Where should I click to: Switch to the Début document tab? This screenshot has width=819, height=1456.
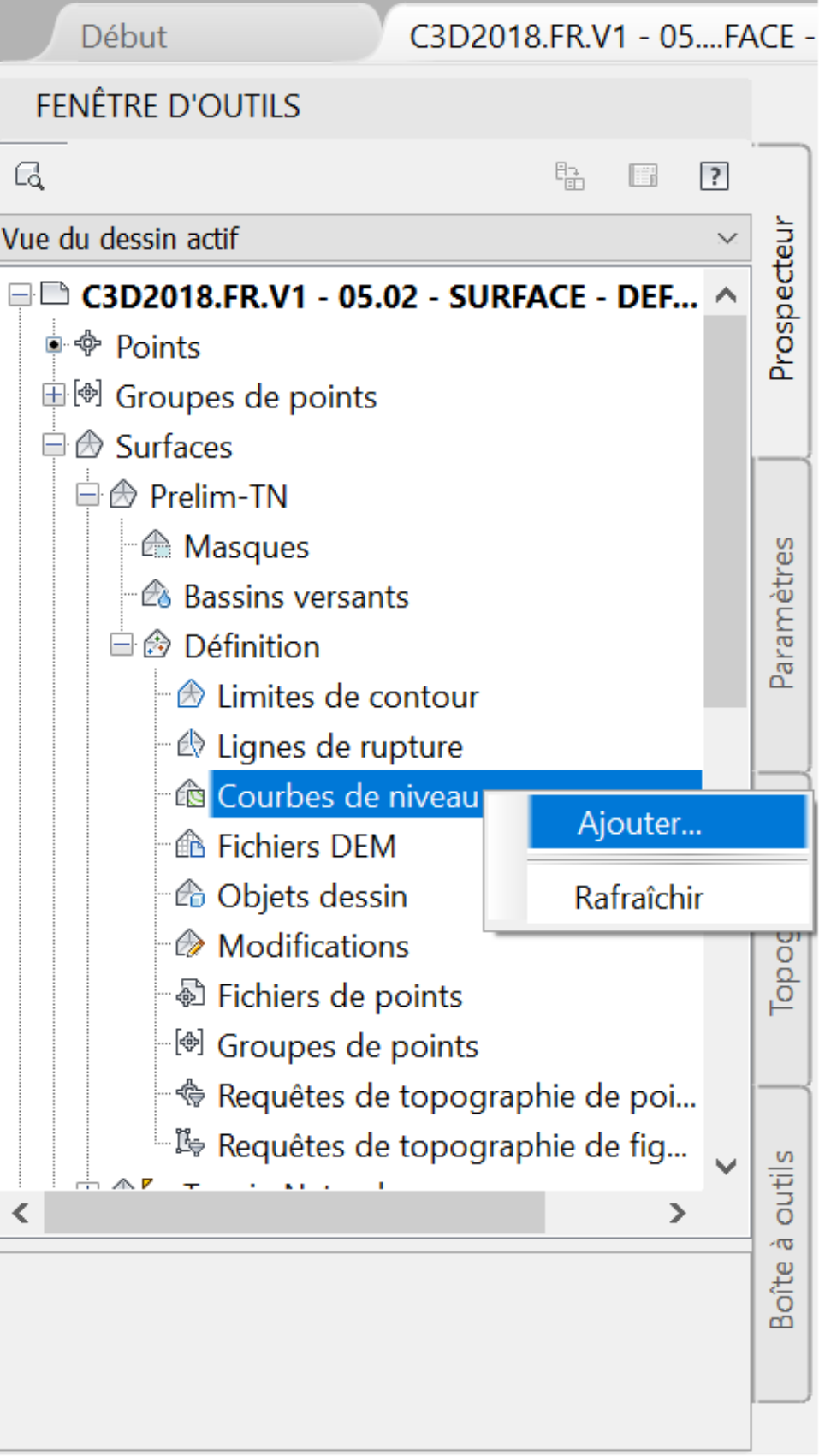tap(124, 37)
